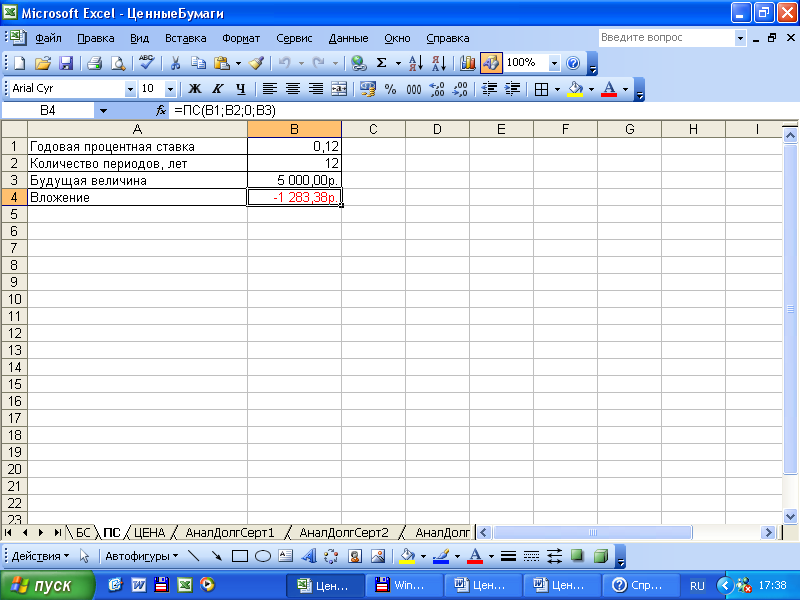Paste from the clipboard icon

pos(221,63)
